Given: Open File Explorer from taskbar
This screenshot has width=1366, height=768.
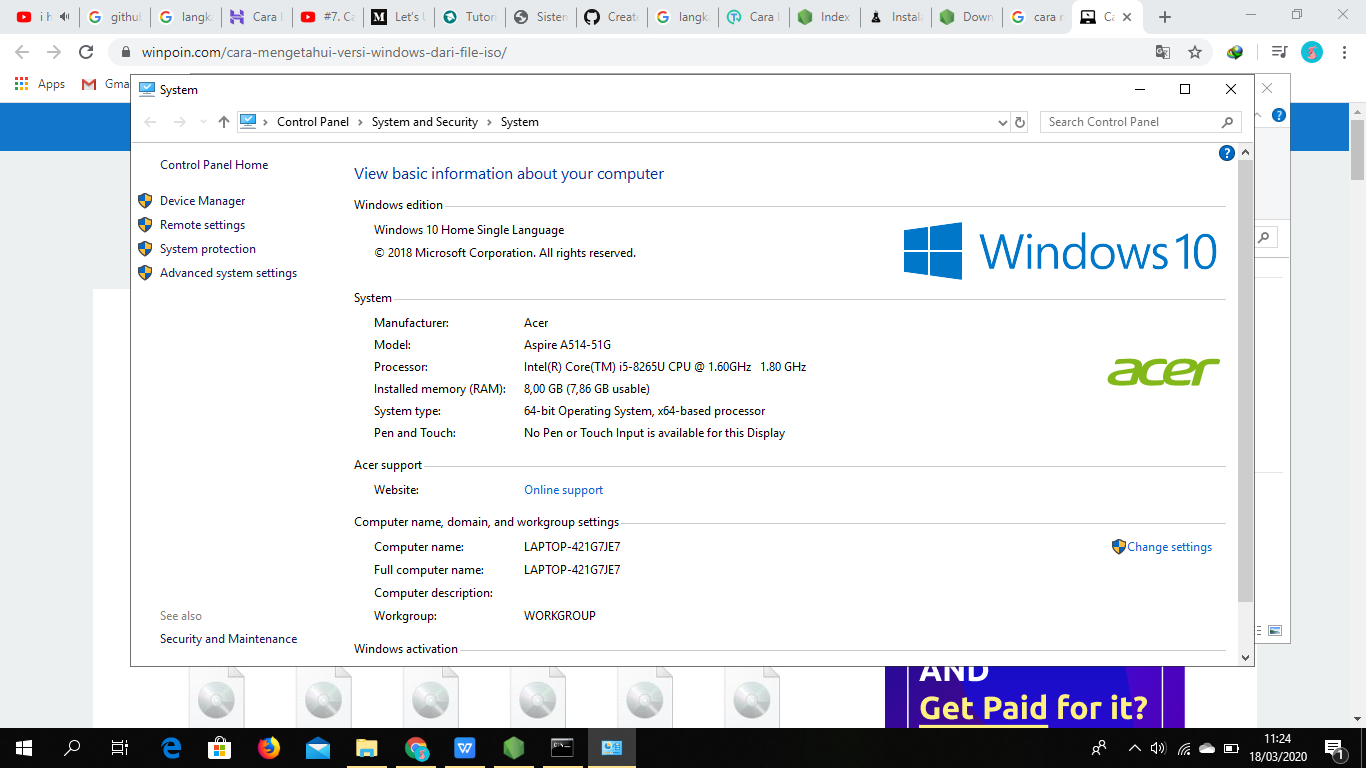Looking at the screenshot, I should (x=367, y=747).
